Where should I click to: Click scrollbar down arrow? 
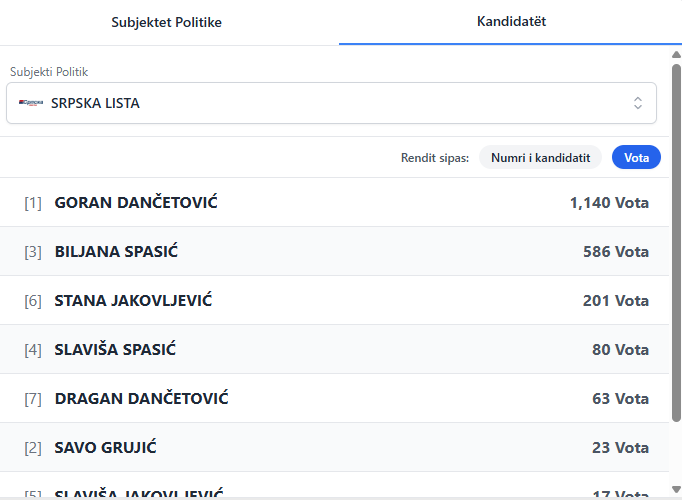coord(676,492)
